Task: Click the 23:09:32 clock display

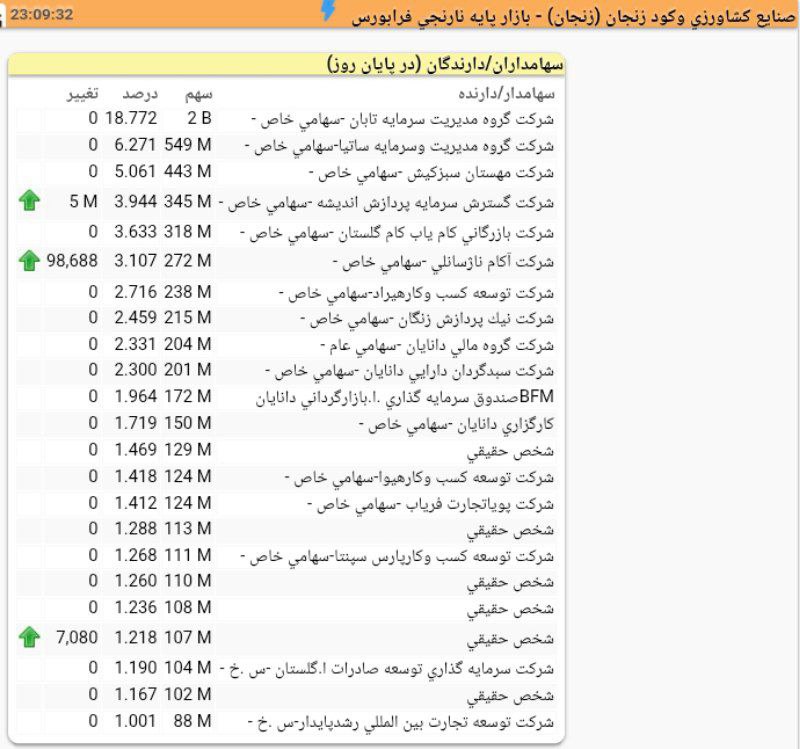Action: click(41, 14)
